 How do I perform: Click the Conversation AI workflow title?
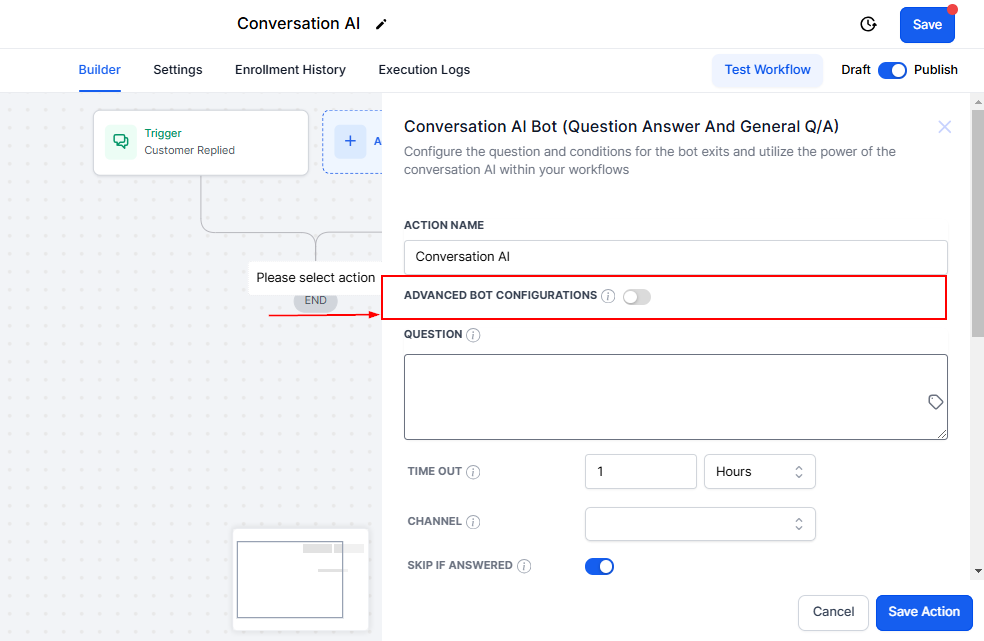click(299, 24)
